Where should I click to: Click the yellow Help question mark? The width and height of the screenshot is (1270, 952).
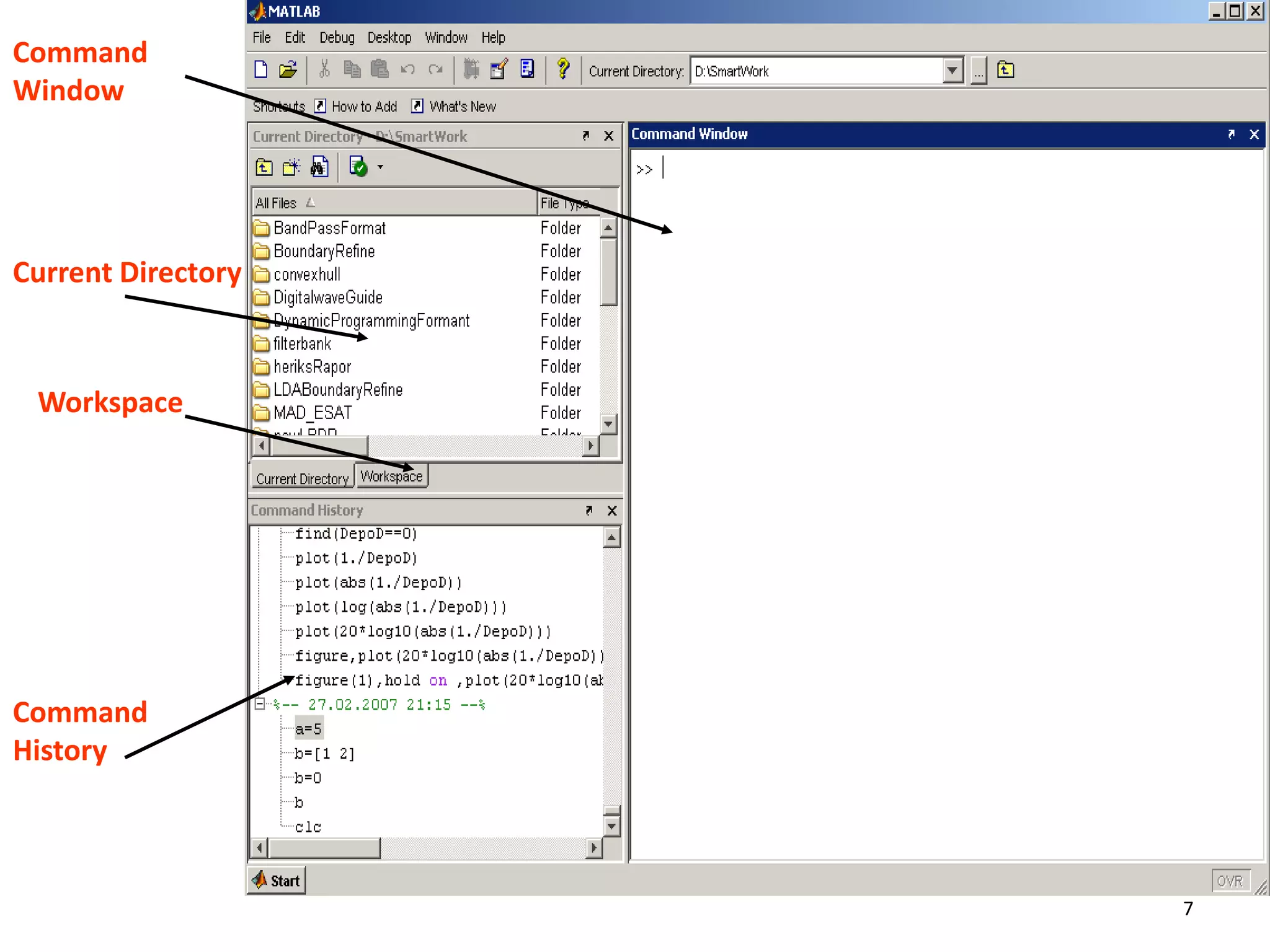coord(563,69)
